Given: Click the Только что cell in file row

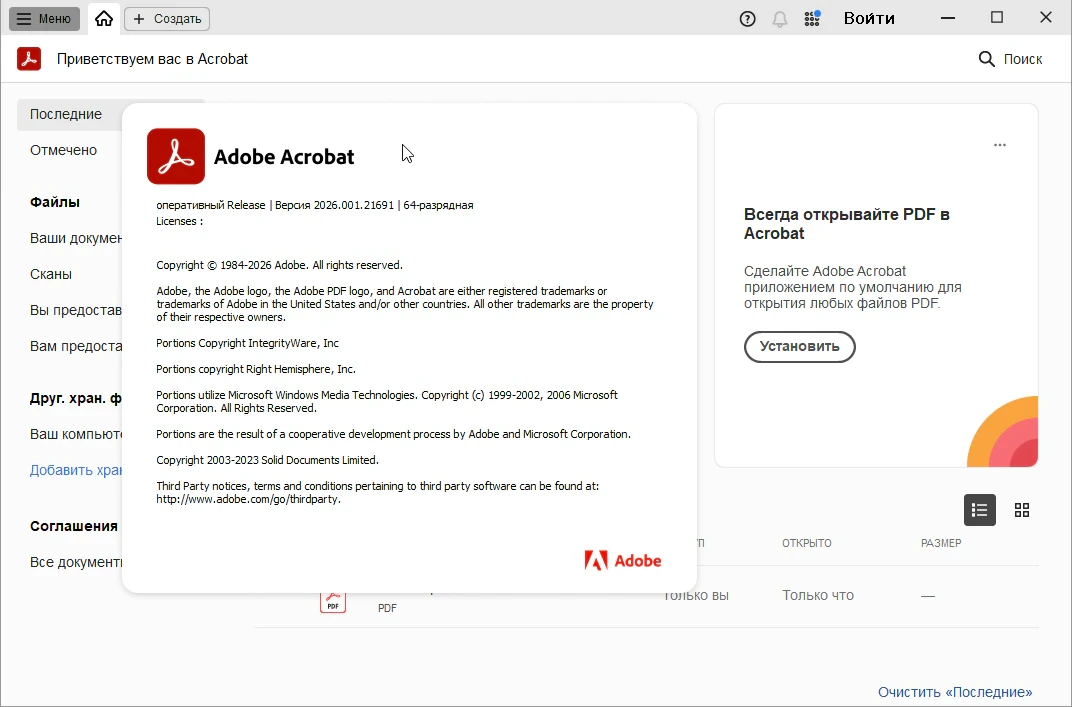Looking at the screenshot, I should point(818,596).
